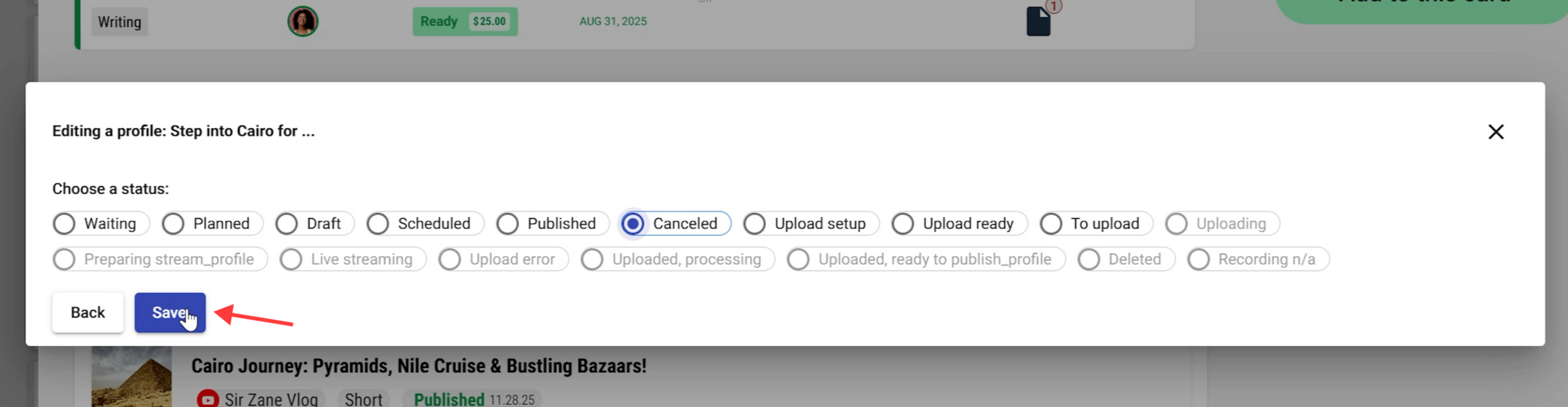Screen dimensions: 1568x407
Task: Open the Cairo Journey video title
Action: click(x=419, y=366)
